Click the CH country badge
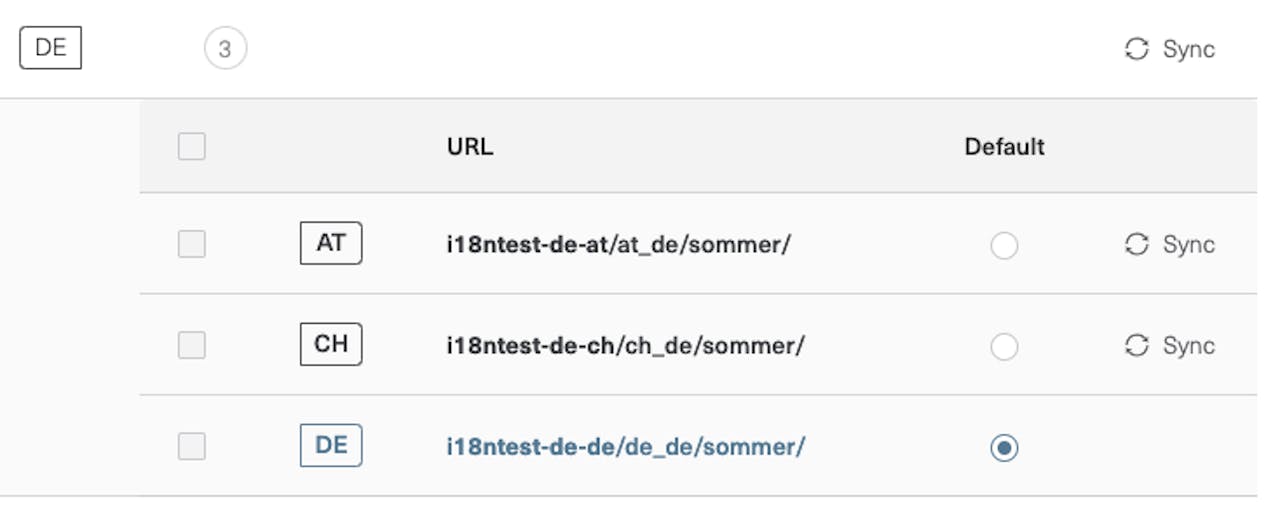 pyautogui.click(x=331, y=344)
